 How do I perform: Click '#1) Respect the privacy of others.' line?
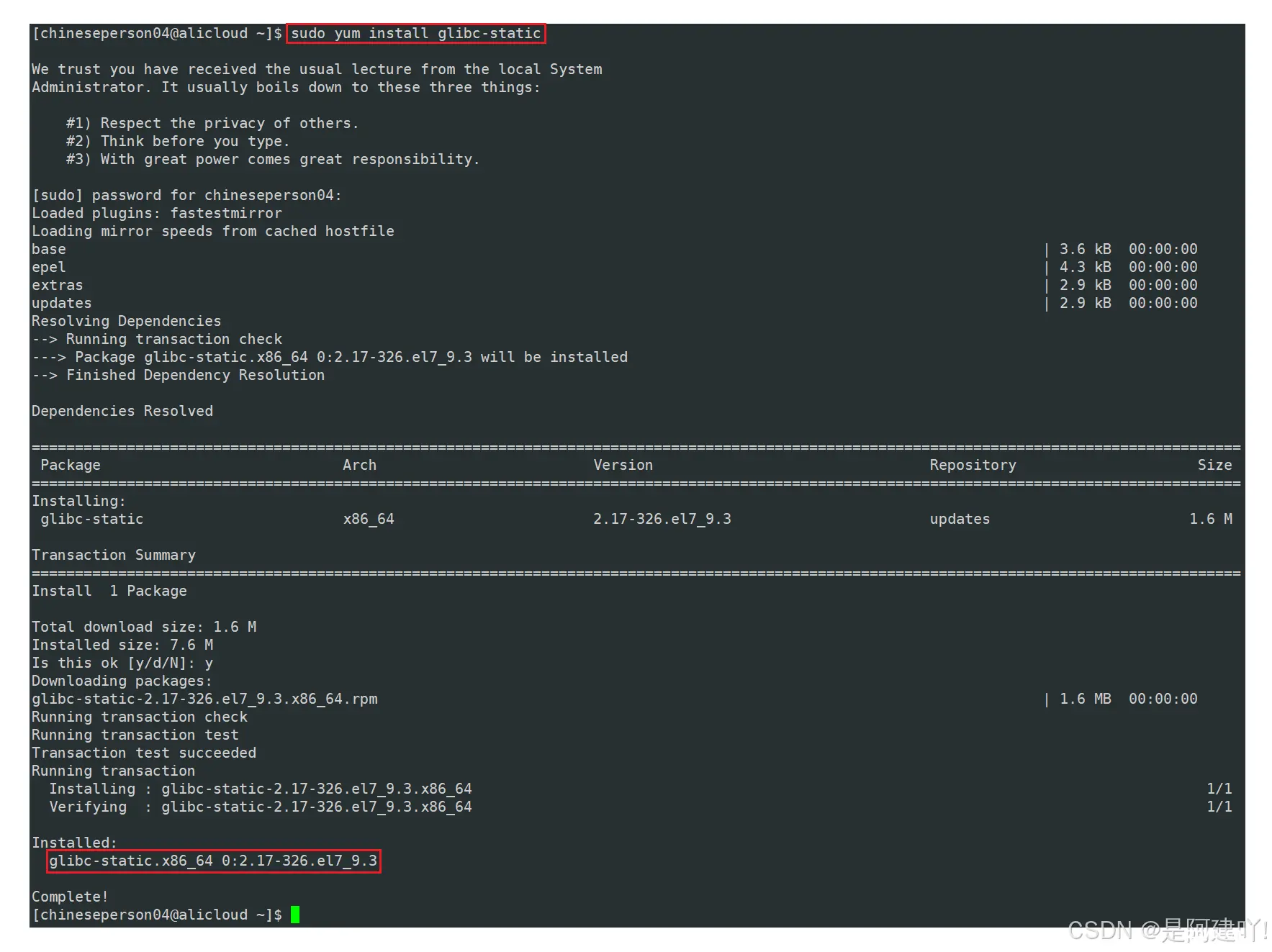[x=212, y=123]
